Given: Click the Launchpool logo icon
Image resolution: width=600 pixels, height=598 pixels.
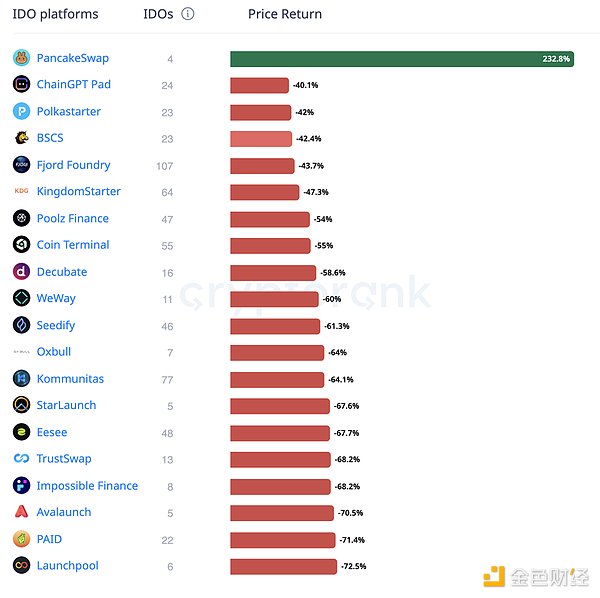Looking at the screenshot, I should [22, 566].
